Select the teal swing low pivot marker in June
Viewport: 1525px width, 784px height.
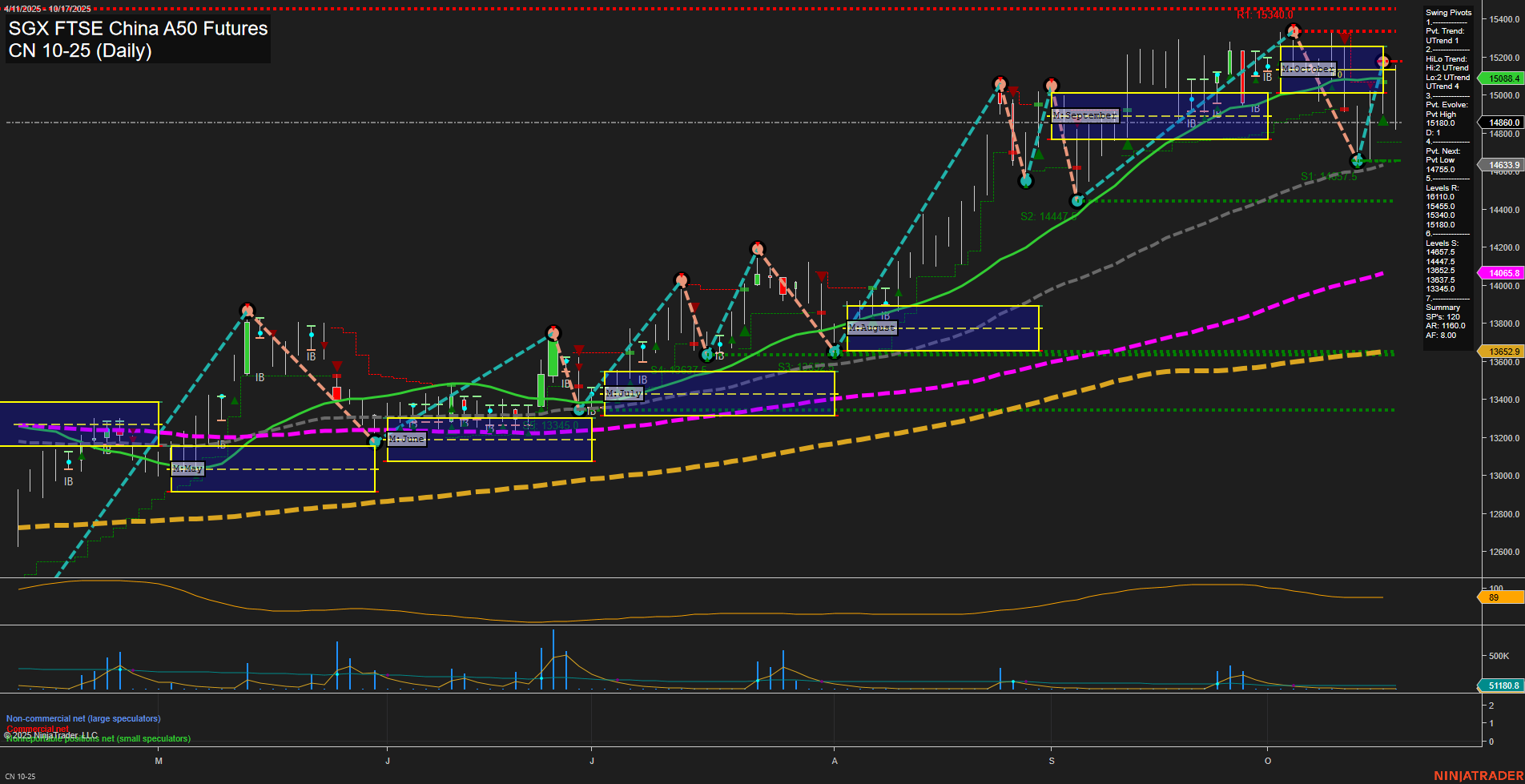tap(376, 440)
